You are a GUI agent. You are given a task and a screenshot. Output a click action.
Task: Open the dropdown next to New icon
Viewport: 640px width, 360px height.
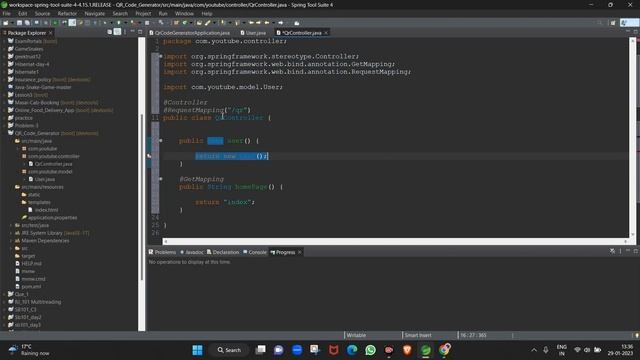tap(11, 23)
